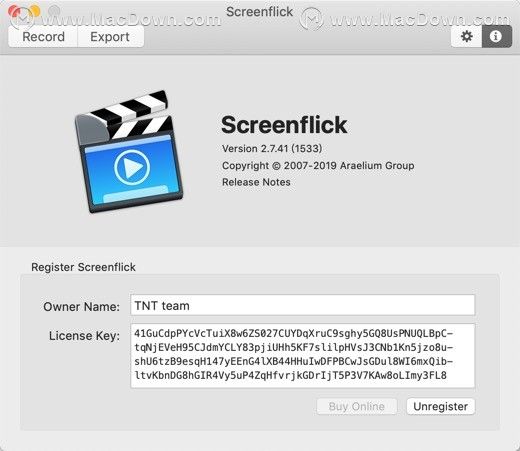The image size is (520, 451).
Task: Click the Copyright Araelium Group text
Action: coord(318,165)
